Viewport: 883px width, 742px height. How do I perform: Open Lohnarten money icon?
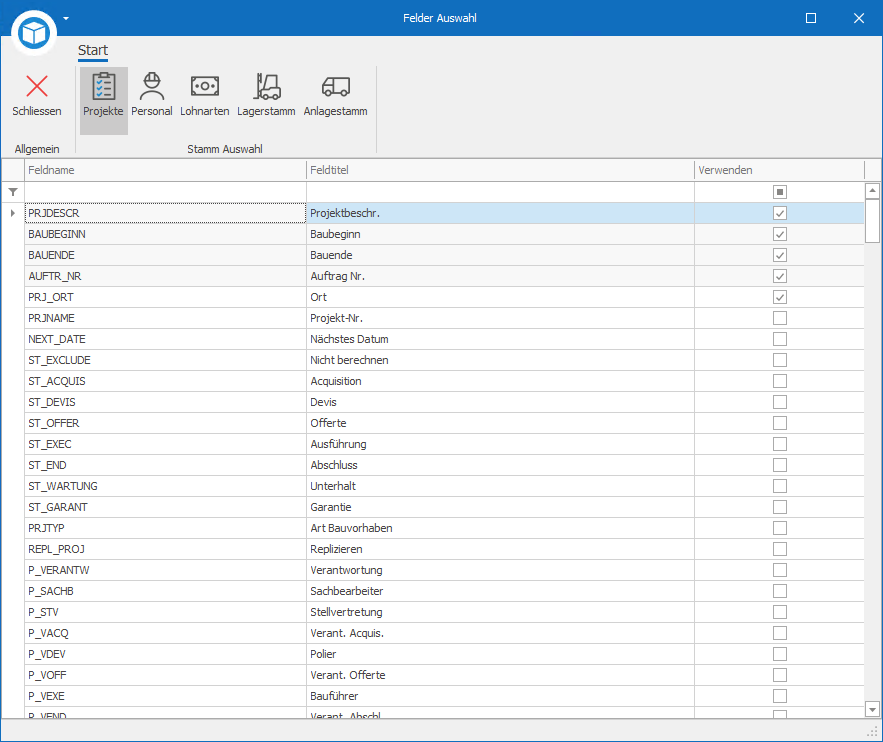click(x=205, y=86)
